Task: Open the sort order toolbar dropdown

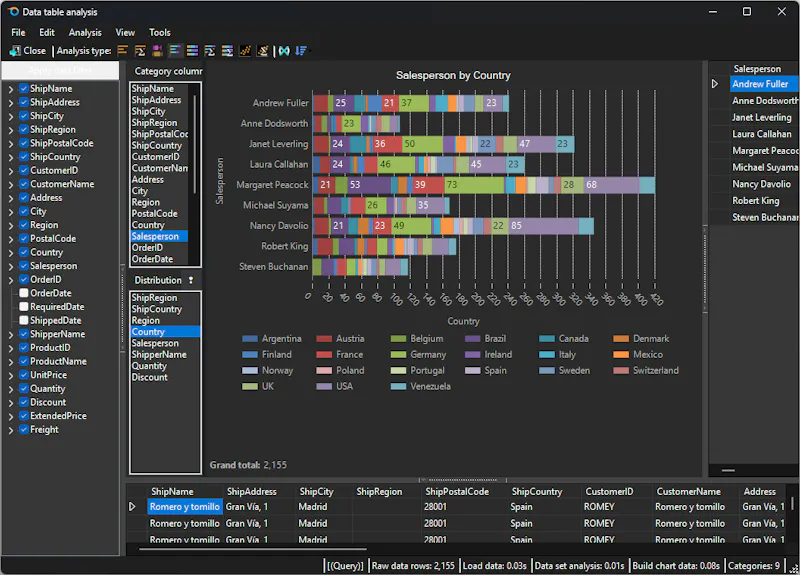Action: pos(302,51)
